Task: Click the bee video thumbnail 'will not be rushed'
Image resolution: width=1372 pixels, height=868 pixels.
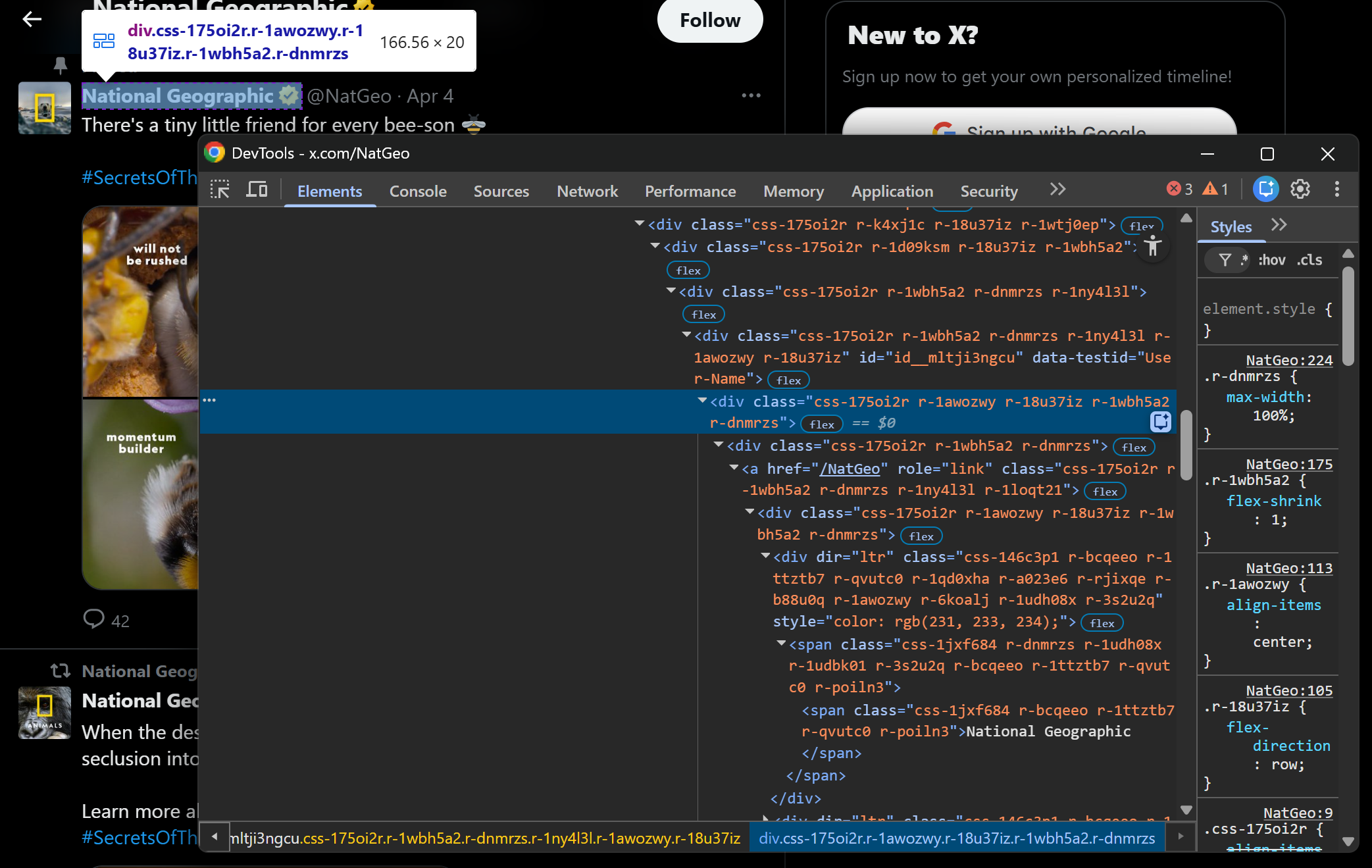Action: (x=141, y=301)
